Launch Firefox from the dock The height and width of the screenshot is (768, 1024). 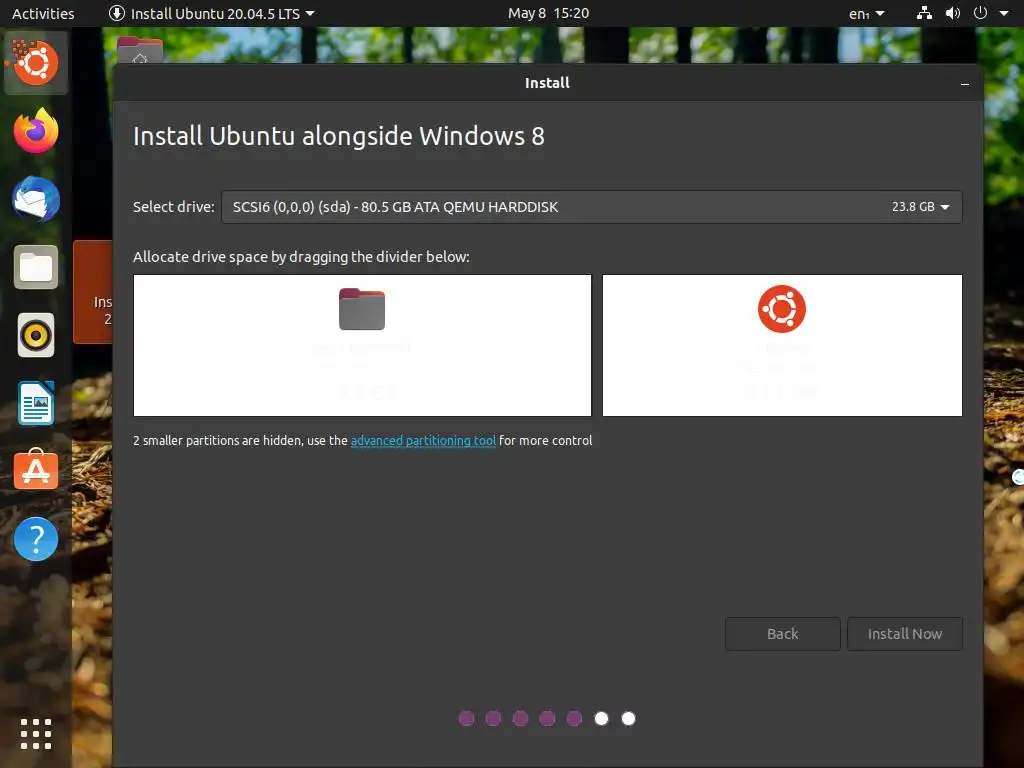click(36, 131)
